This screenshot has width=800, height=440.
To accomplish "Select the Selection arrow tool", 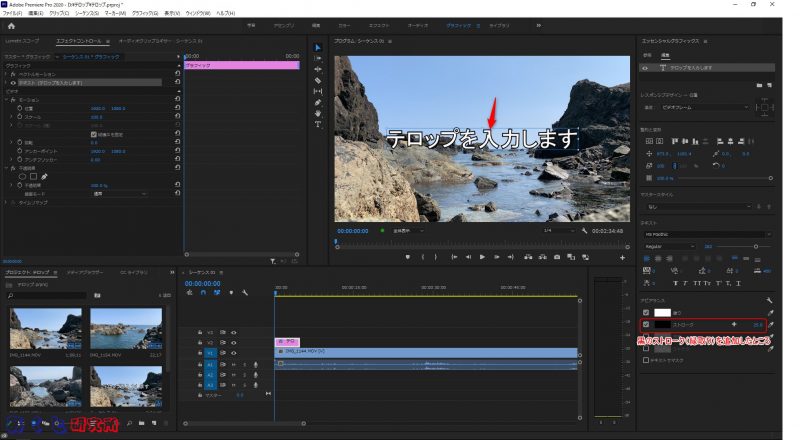I will point(318,47).
